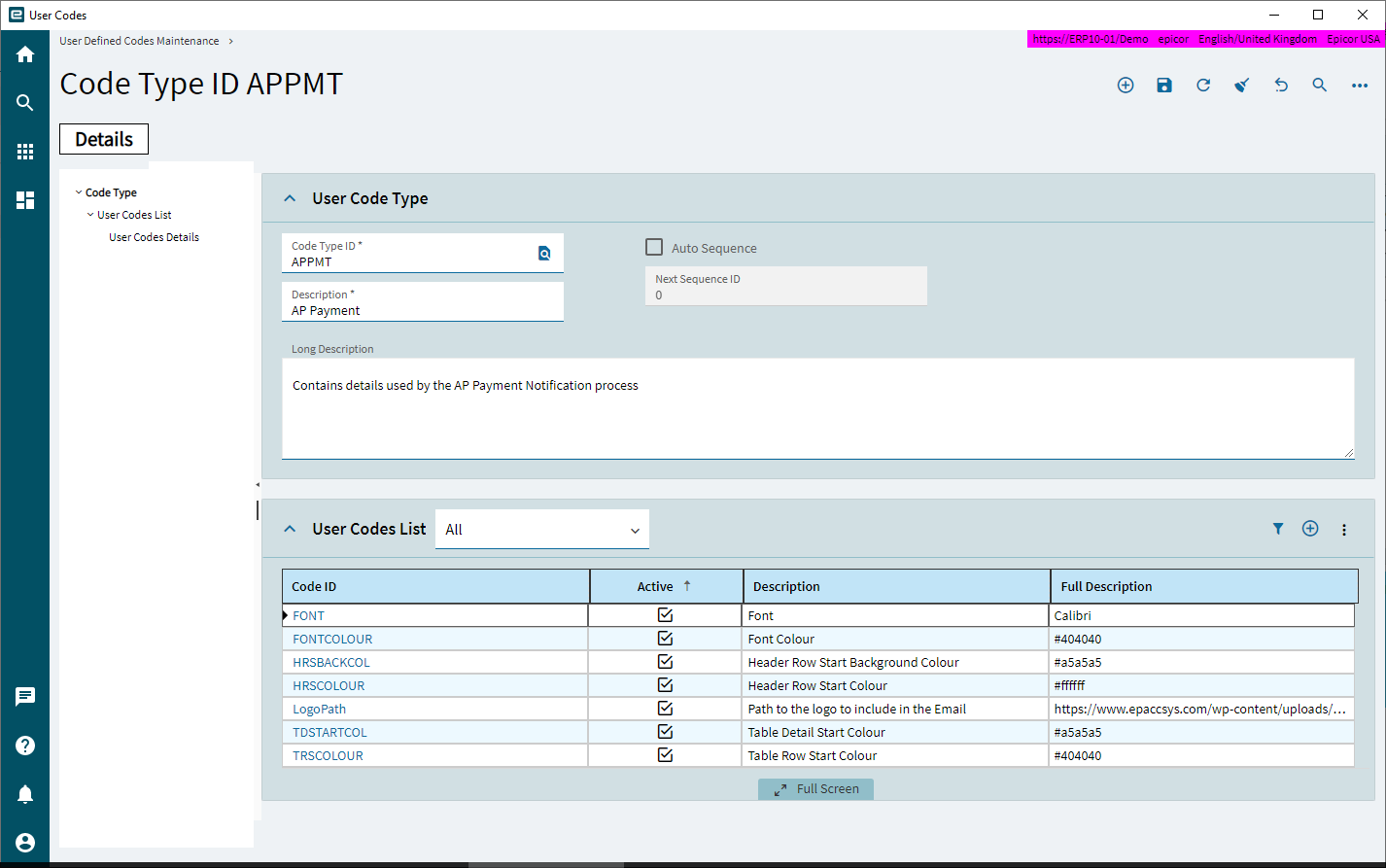The height and width of the screenshot is (868, 1386).
Task: Click the Save disk icon in toolbar
Action: [x=1164, y=86]
